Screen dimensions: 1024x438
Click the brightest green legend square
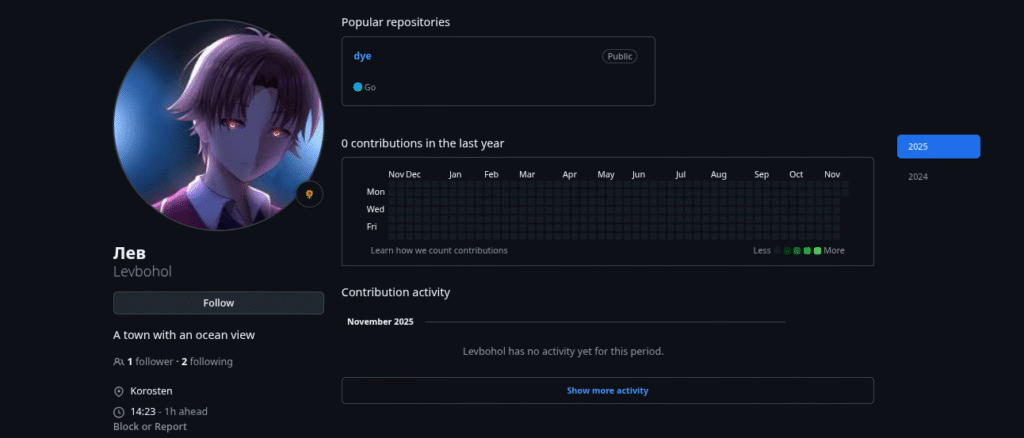click(x=818, y=250)
